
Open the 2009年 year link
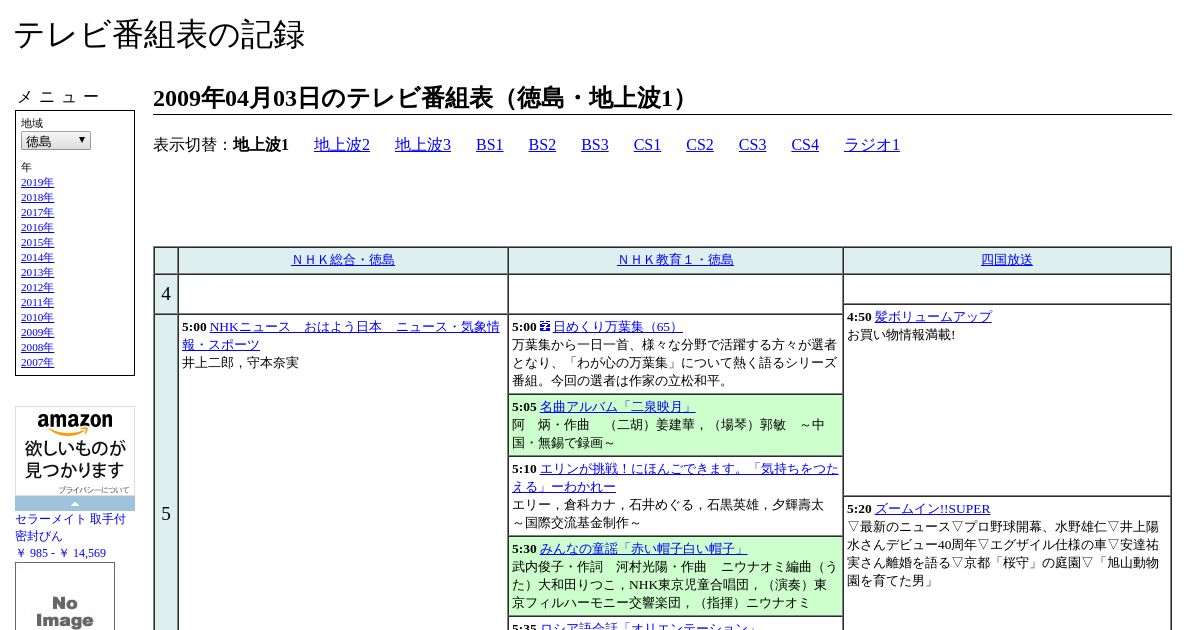click(37, 332)
